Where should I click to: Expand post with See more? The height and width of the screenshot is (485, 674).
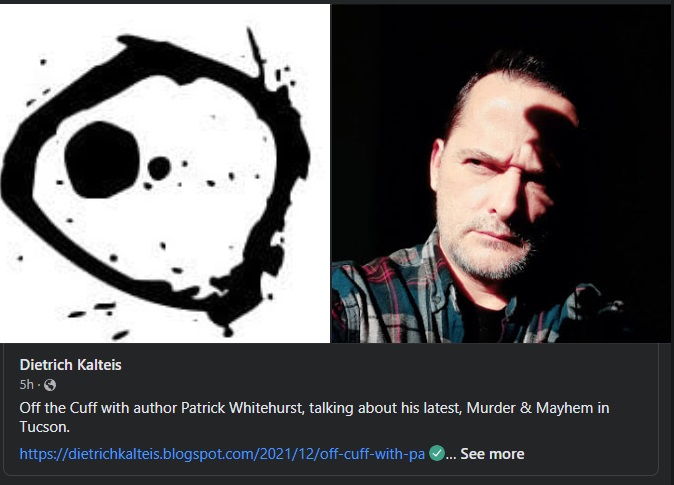click(492, 454)
